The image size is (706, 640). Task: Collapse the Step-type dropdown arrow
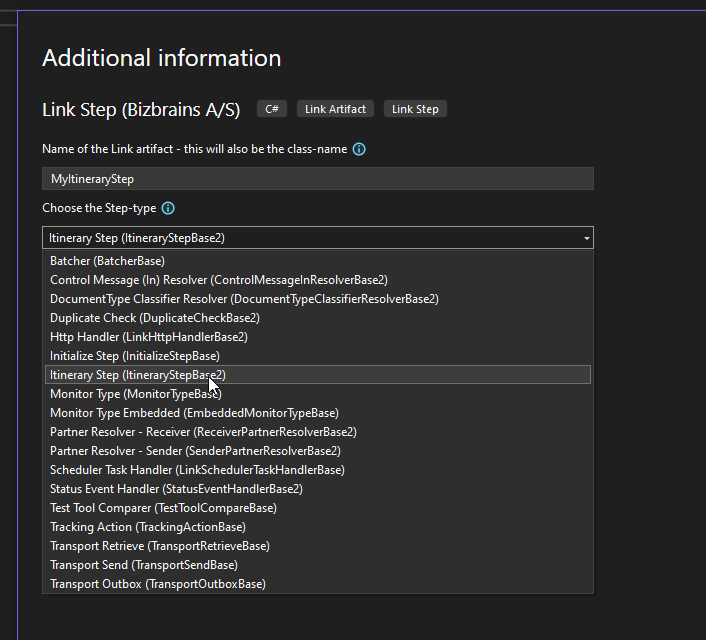[x=585, y=238]
